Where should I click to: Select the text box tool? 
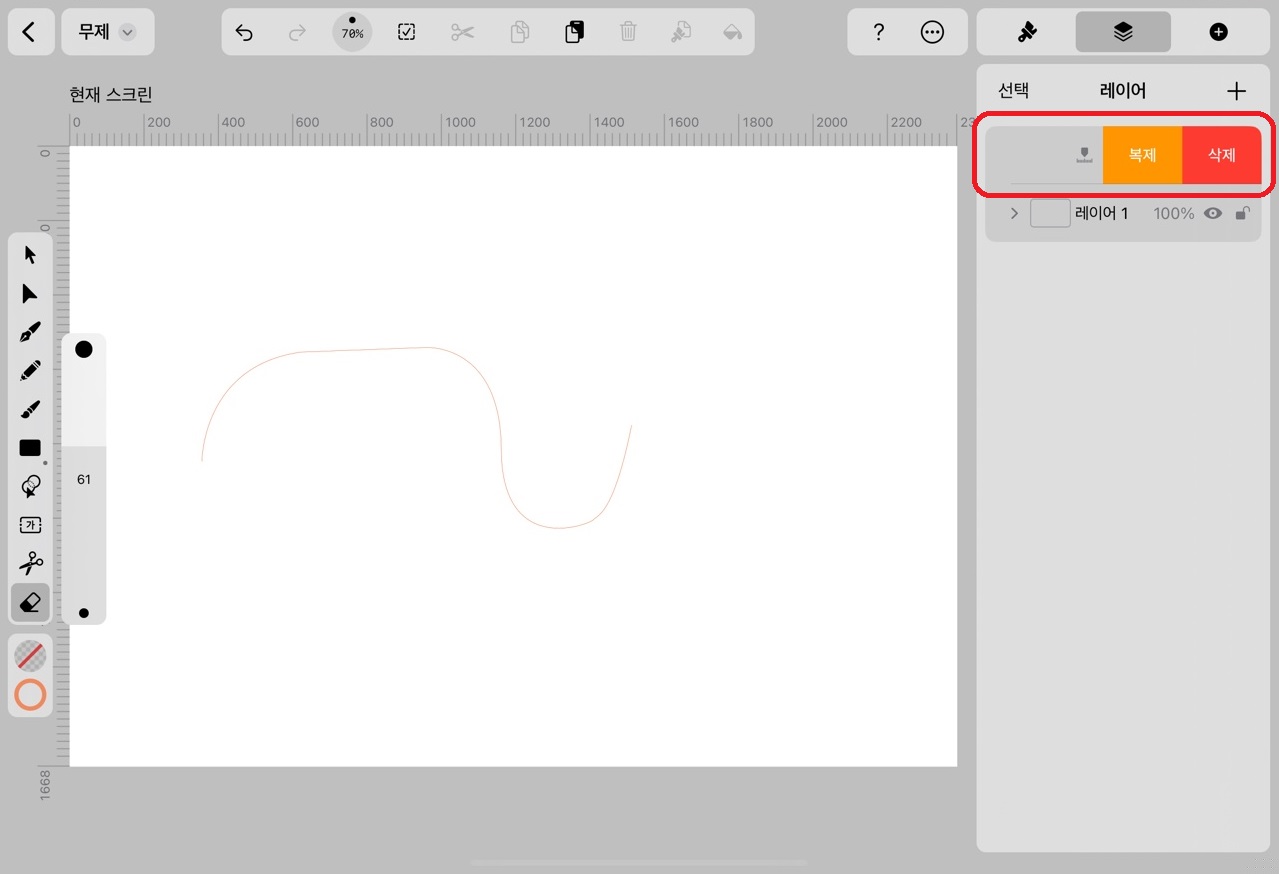point(30,525)
